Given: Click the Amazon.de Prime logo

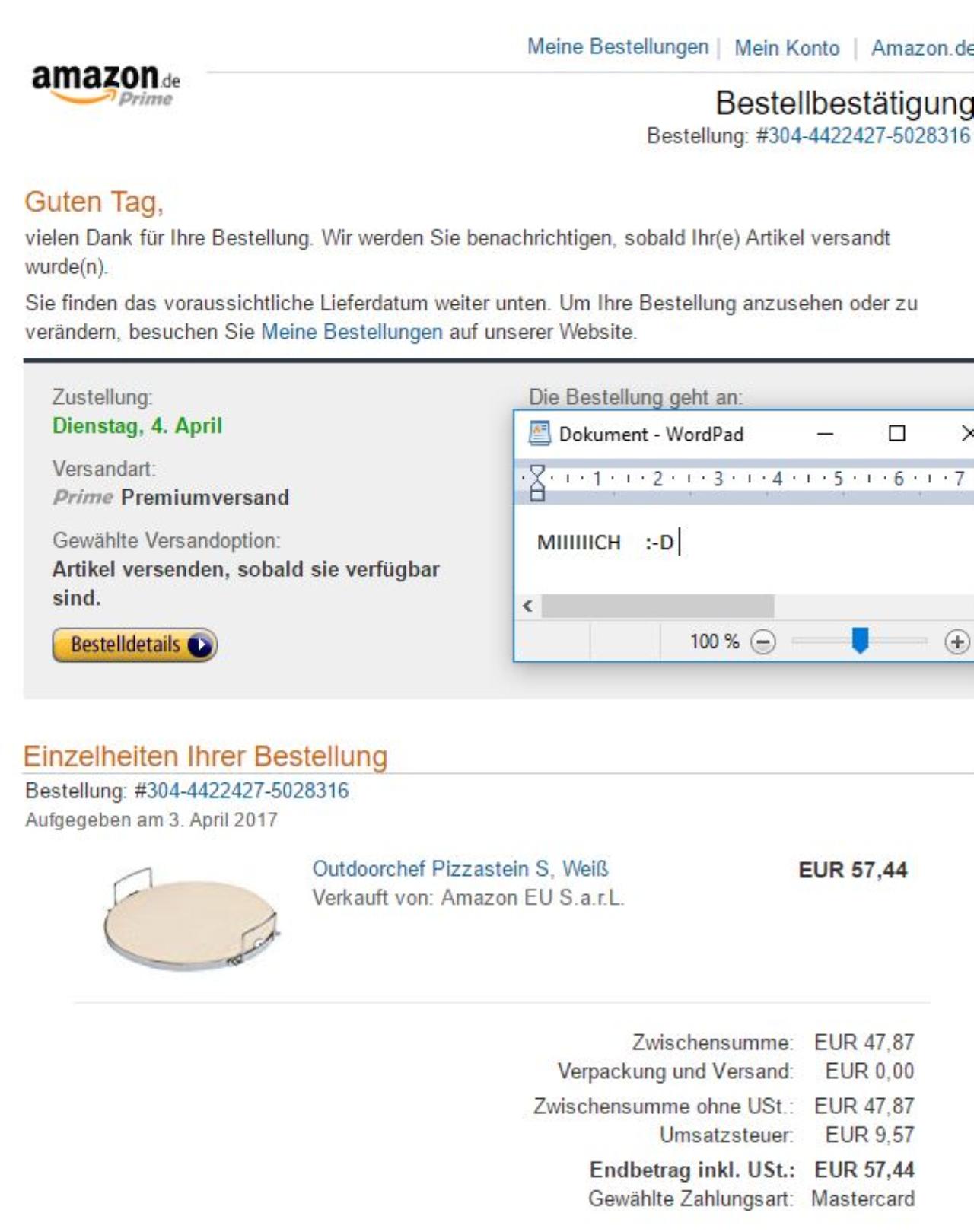Looking at the screenshot, I should tap(106, 84).
